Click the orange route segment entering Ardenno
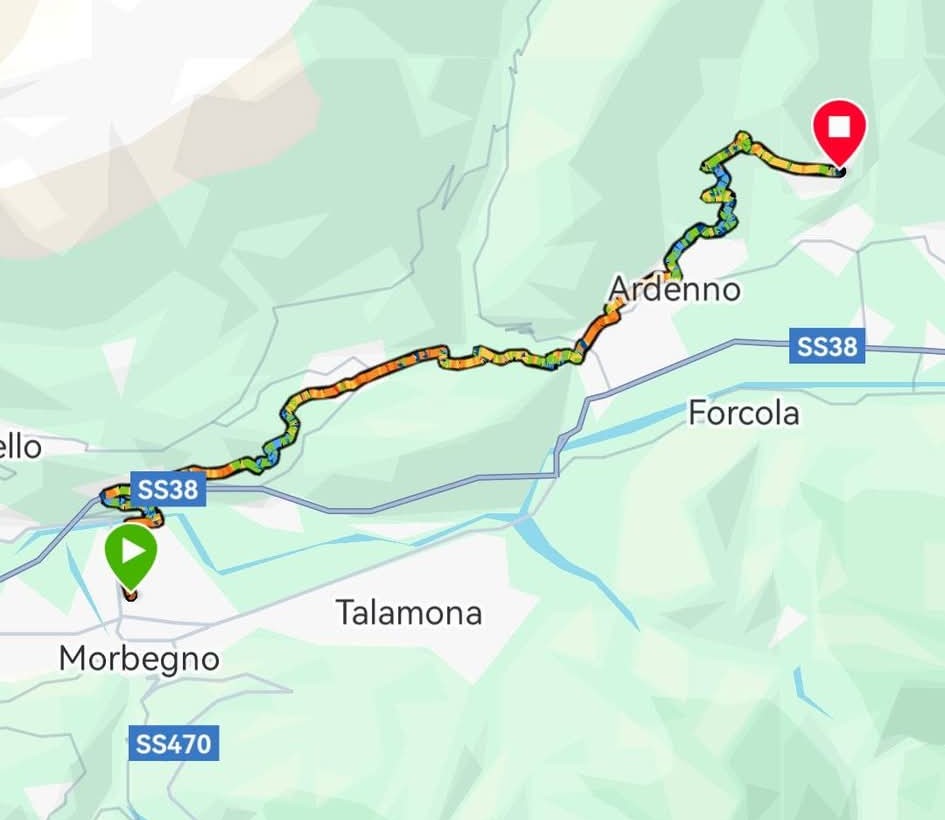The width and height of the screenshot is (945, 820). pyautogui.click(x=599, y=330)
